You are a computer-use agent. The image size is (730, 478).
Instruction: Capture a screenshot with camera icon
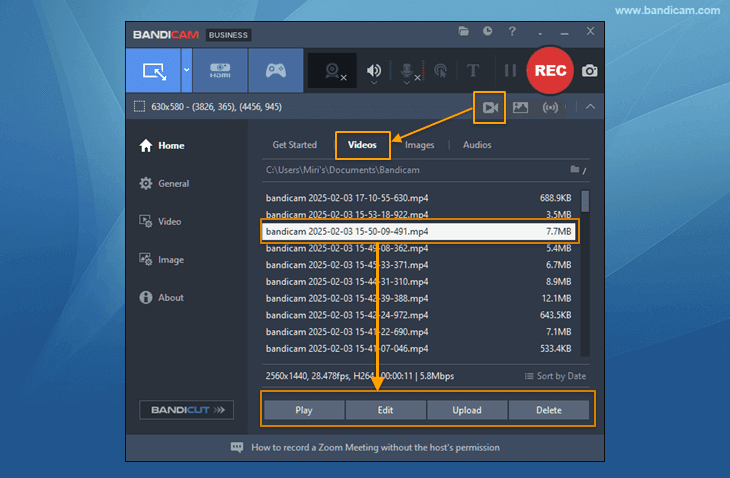589,71
